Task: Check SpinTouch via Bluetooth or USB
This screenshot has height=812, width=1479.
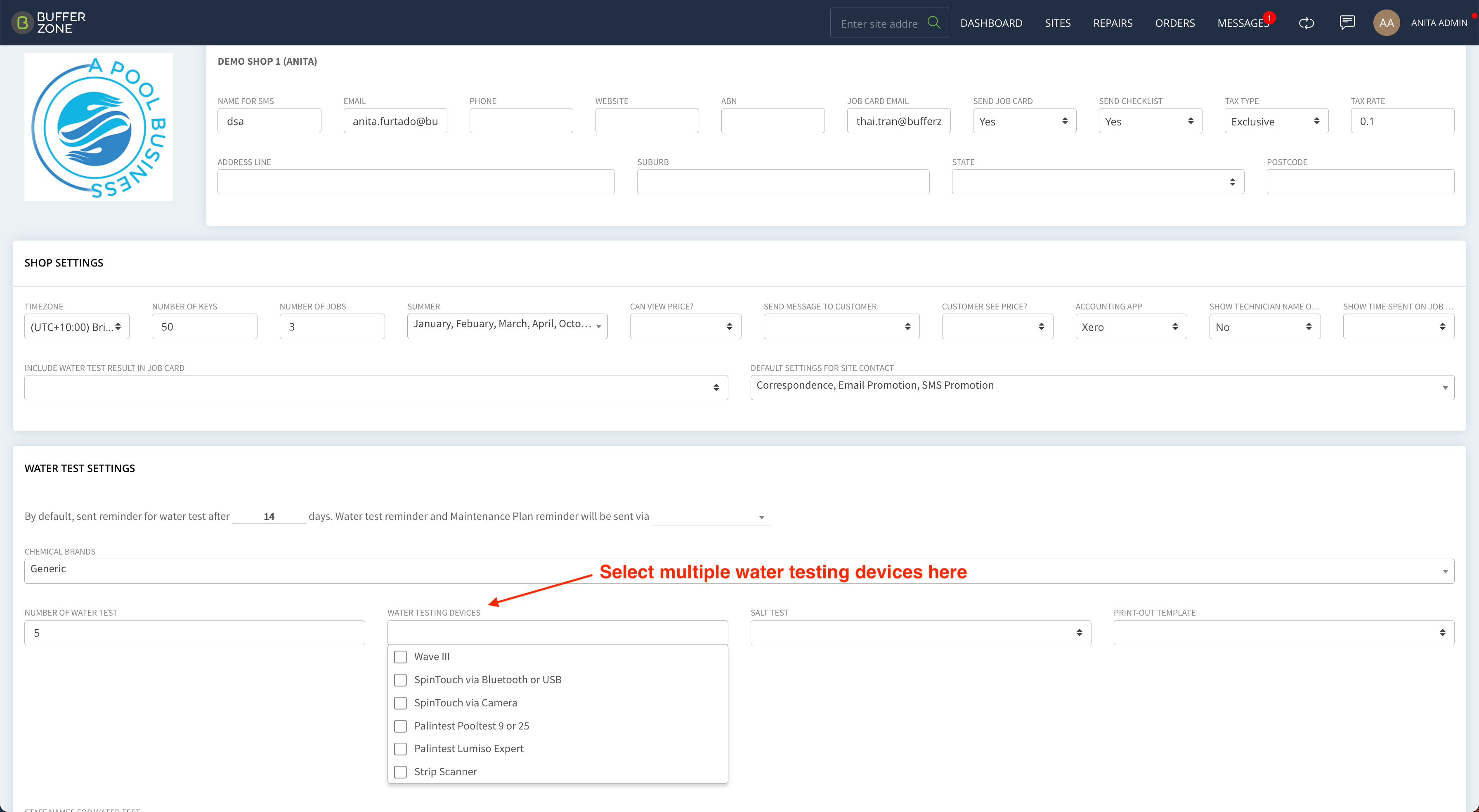Action: click(x=401, y=679)
